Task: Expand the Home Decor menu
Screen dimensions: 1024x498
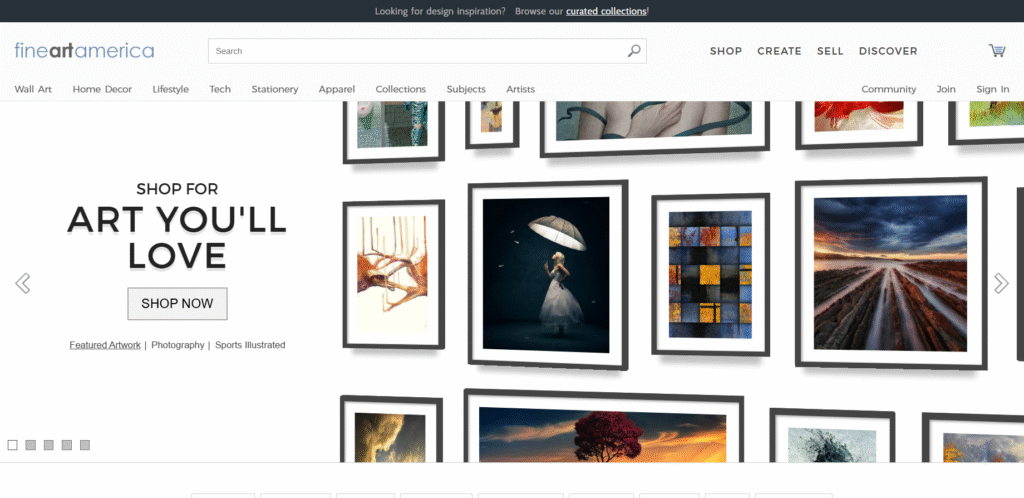Action: tap(102, 89)
